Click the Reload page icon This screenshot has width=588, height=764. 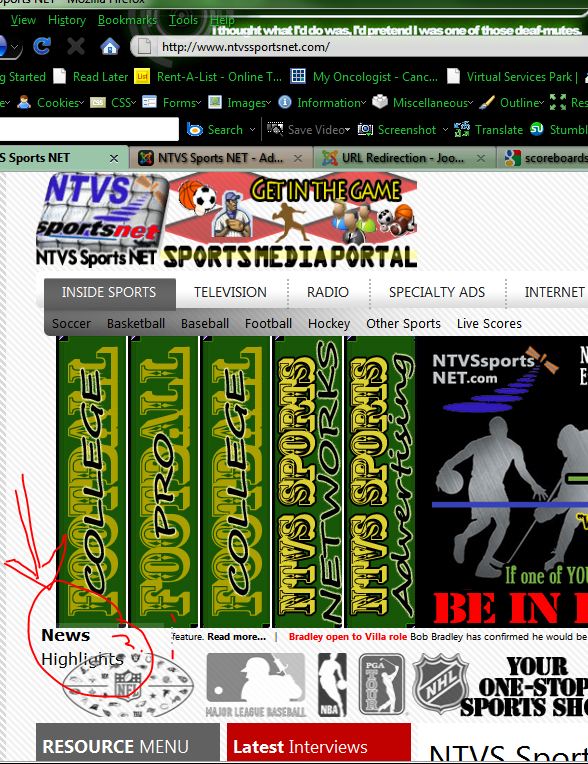point(42,46)
